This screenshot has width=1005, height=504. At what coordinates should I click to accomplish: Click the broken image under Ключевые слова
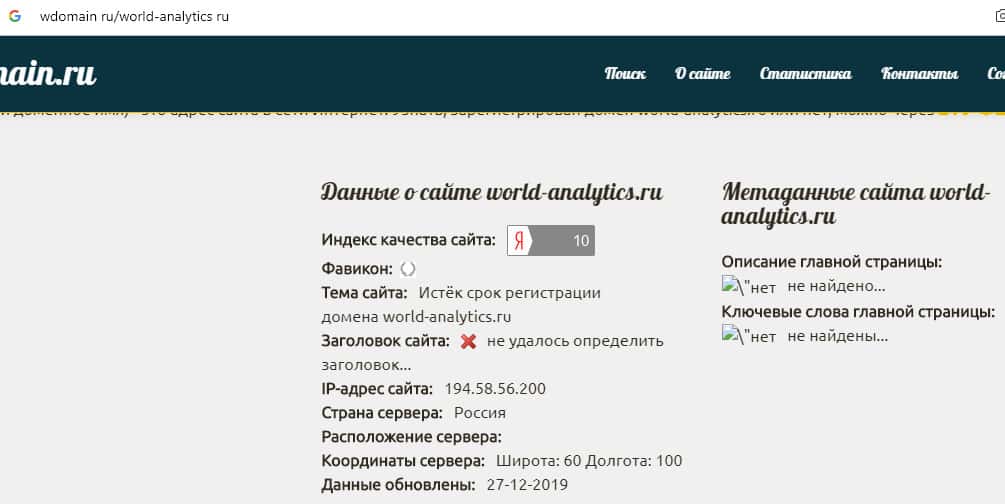[749, 335]
